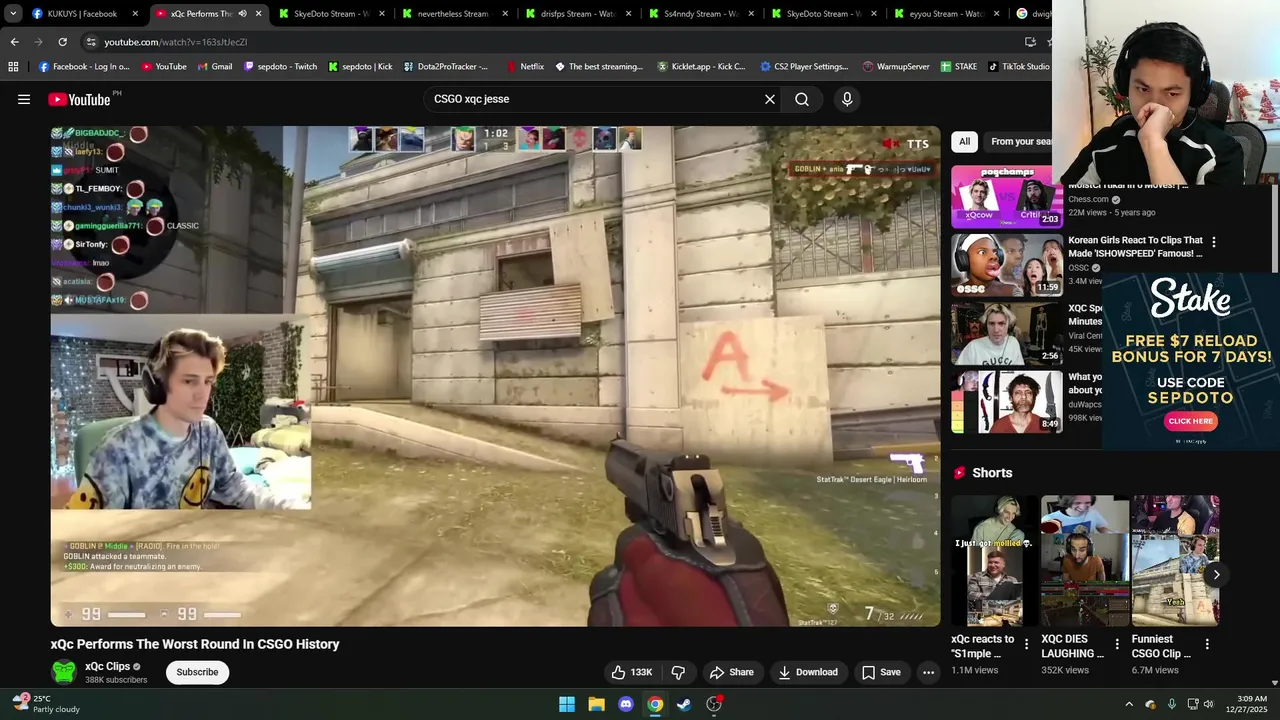Select From your search filter chip
Screen dimensions: 1280x720
(1019, 142)
